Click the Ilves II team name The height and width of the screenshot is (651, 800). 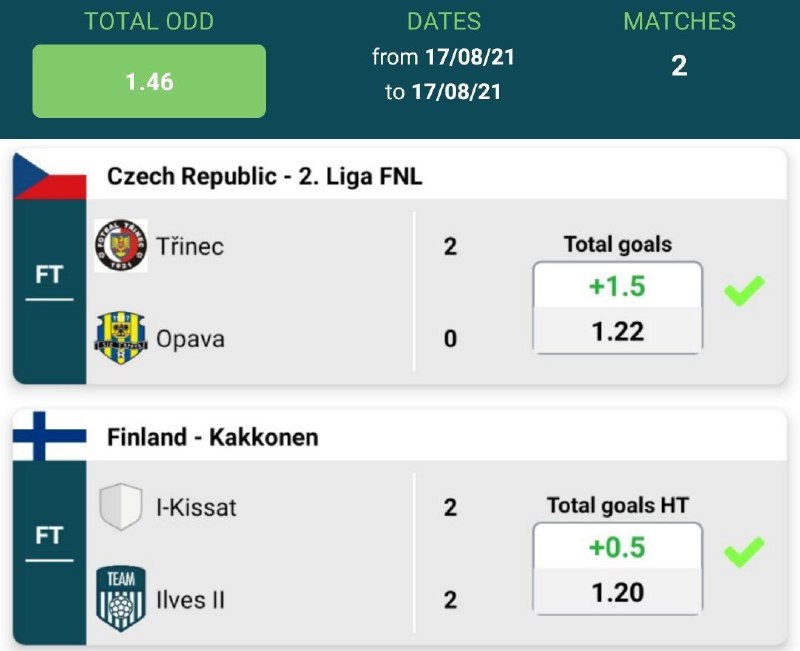190,599
